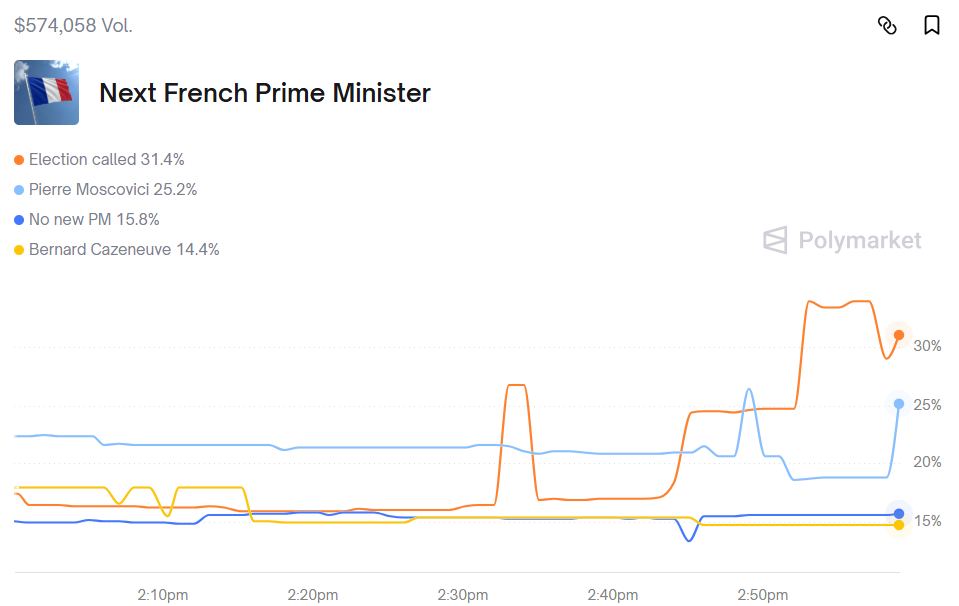
Task: Click the 2:10pm time axis label
Action: (163, 595)
